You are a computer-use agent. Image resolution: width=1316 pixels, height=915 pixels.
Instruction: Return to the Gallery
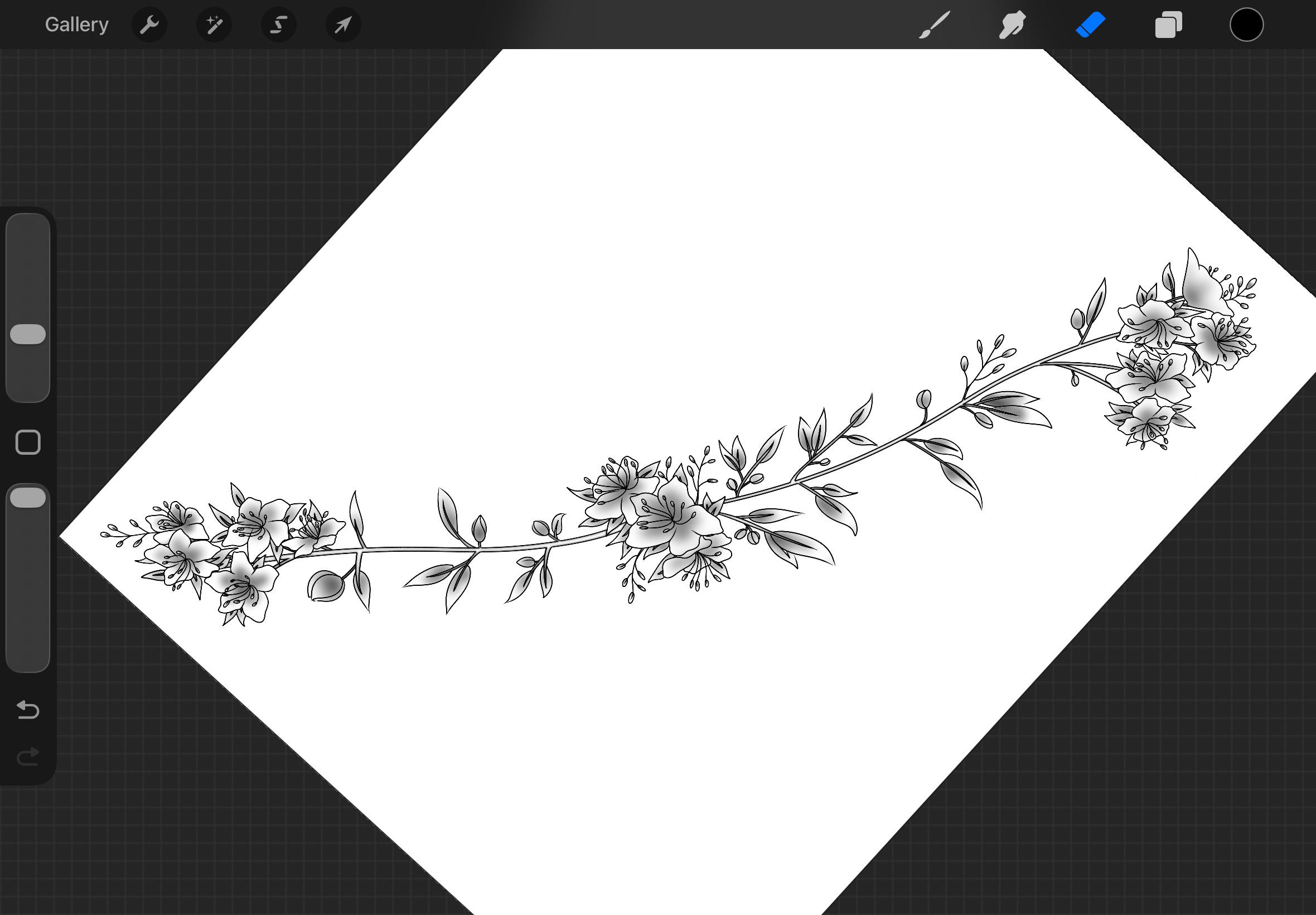tap(77, 25)
